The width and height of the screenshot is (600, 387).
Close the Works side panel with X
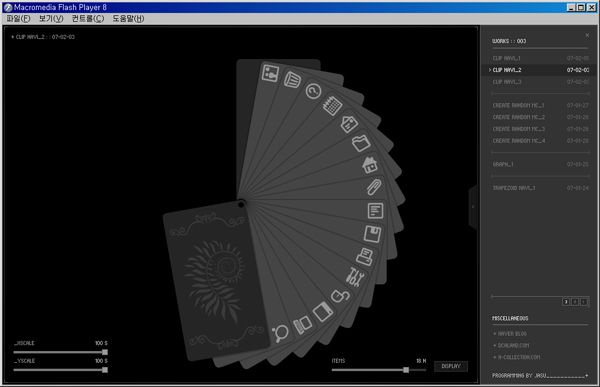(x=587, y=36)
